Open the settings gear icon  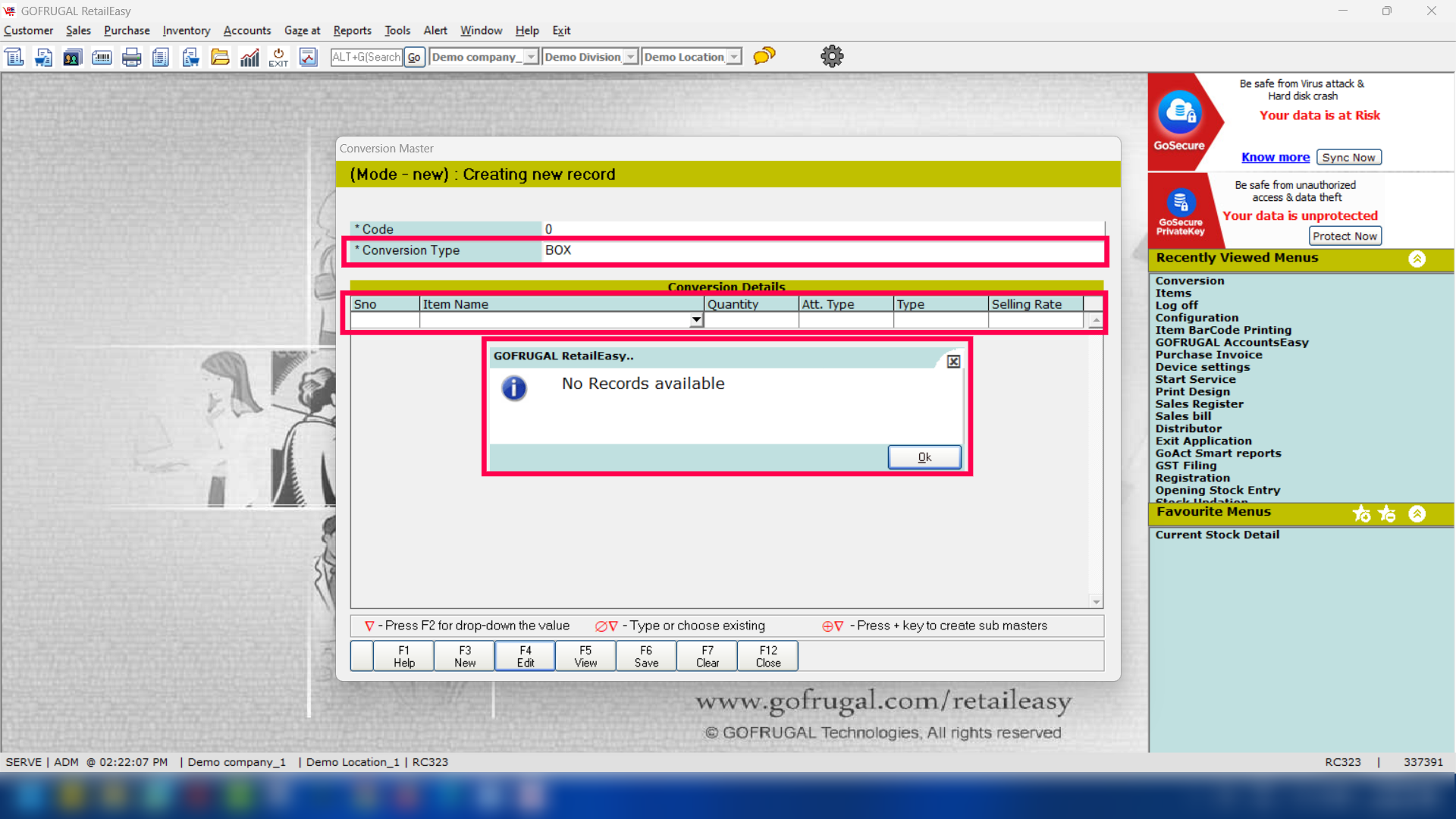tap(832, 56)
